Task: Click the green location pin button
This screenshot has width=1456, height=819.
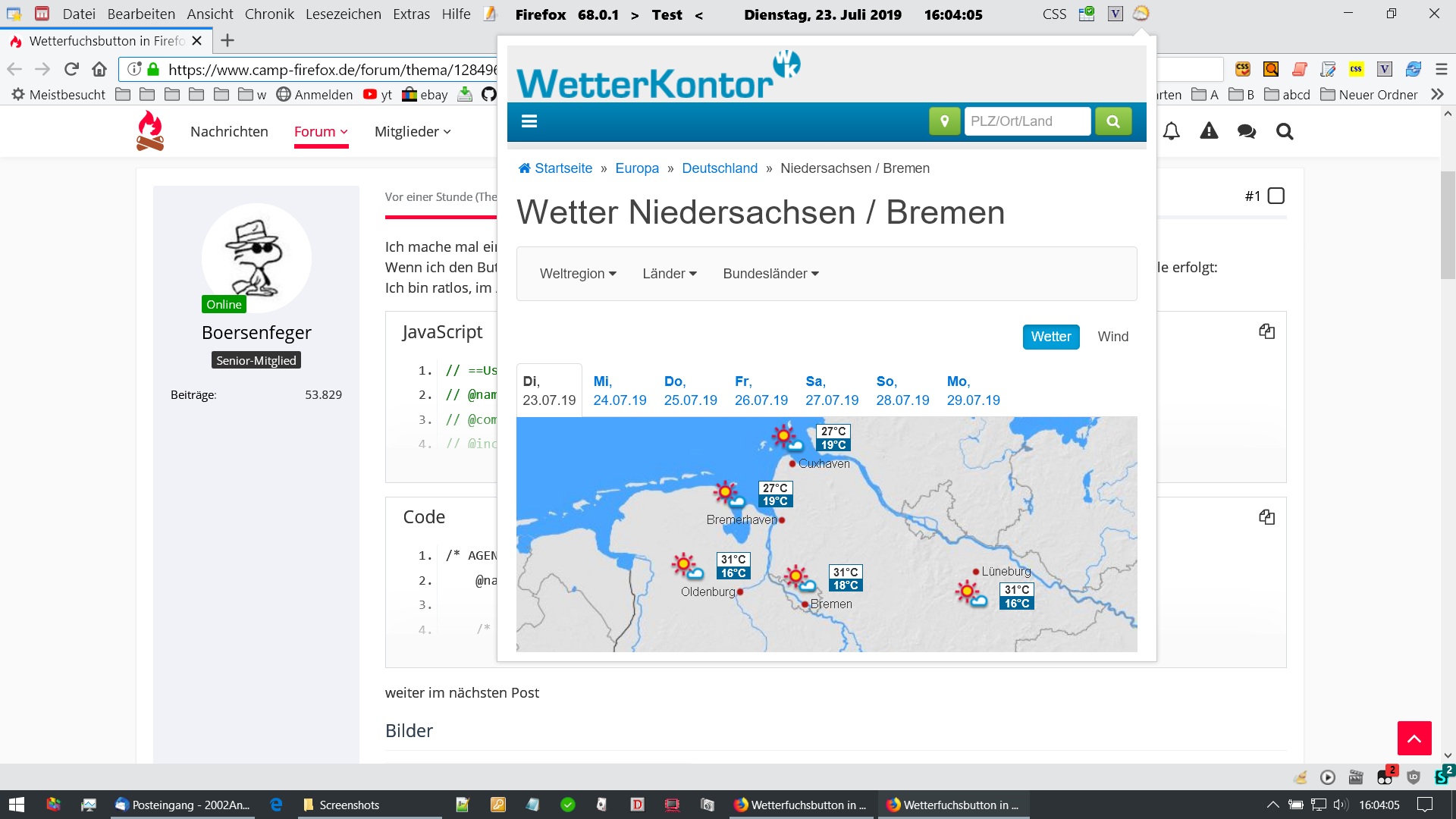Action: click(944, 121)
